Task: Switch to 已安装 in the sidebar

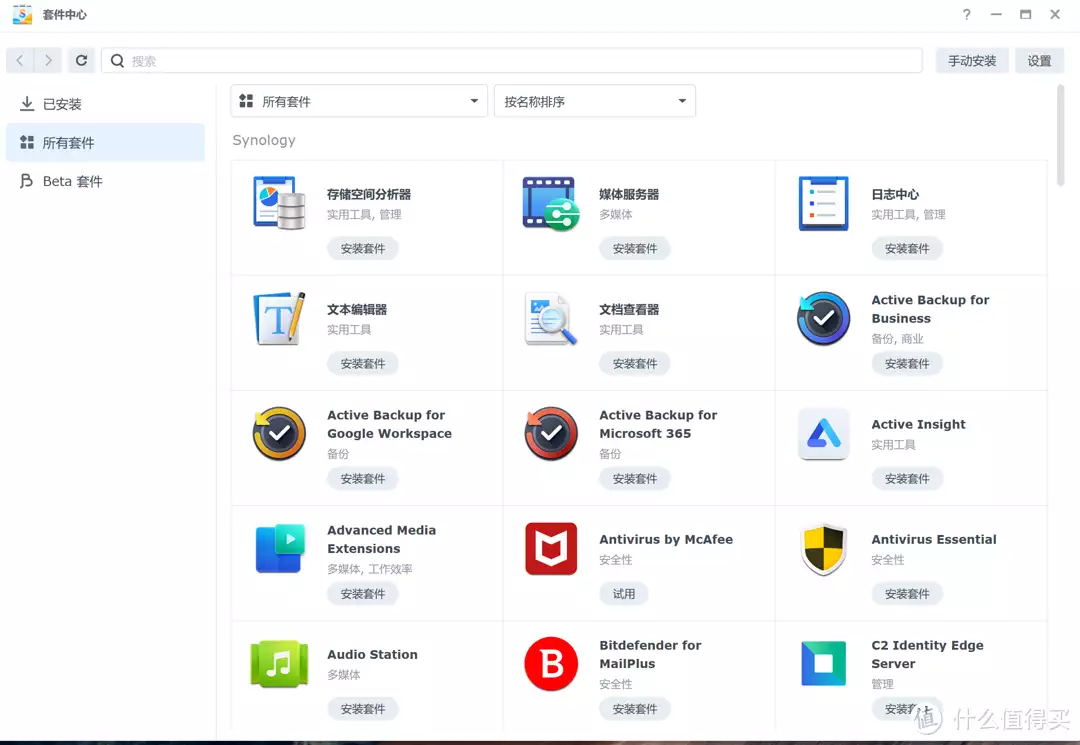Action: (105, 104)
